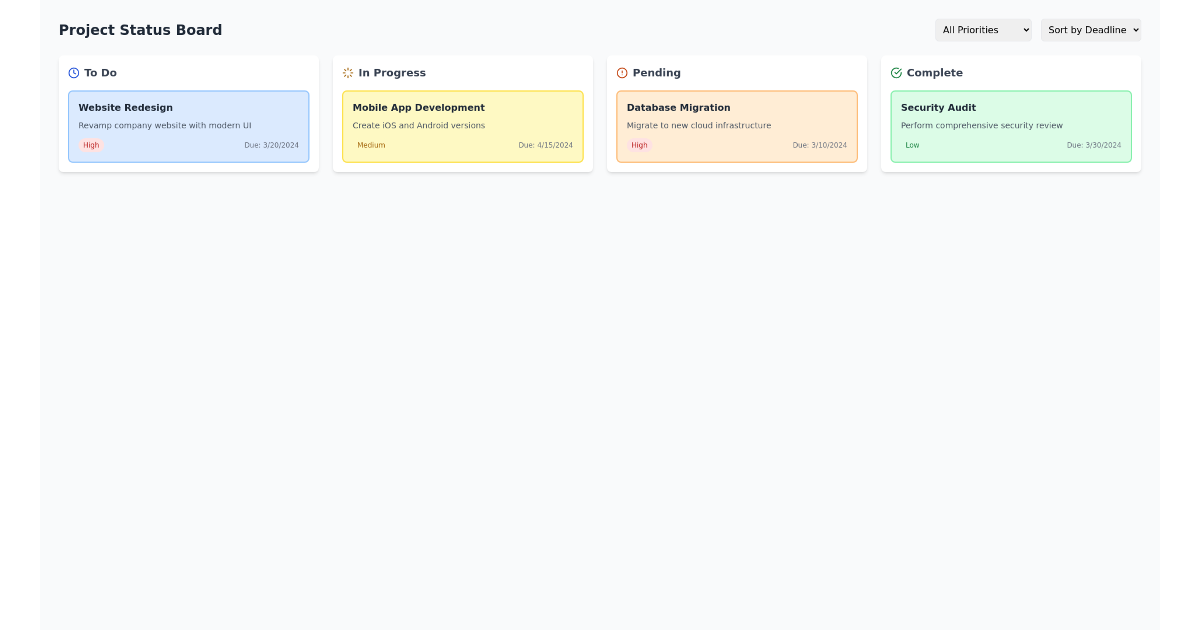This screenshot has height=630, width=1200.
Task: Select the Mobile App Development card
Action: pos(463,126)
